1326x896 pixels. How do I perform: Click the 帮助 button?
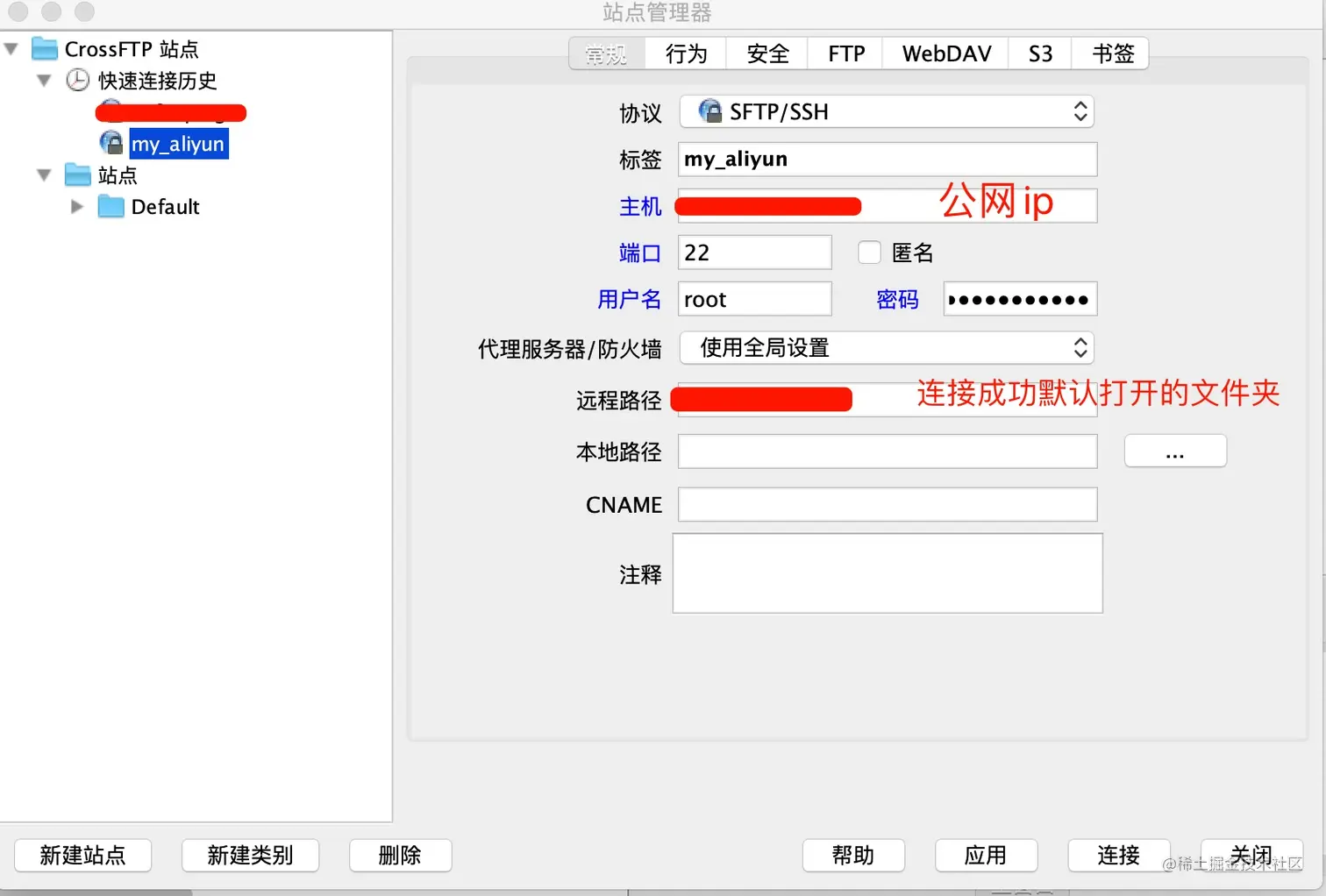[x=853, y=855]
